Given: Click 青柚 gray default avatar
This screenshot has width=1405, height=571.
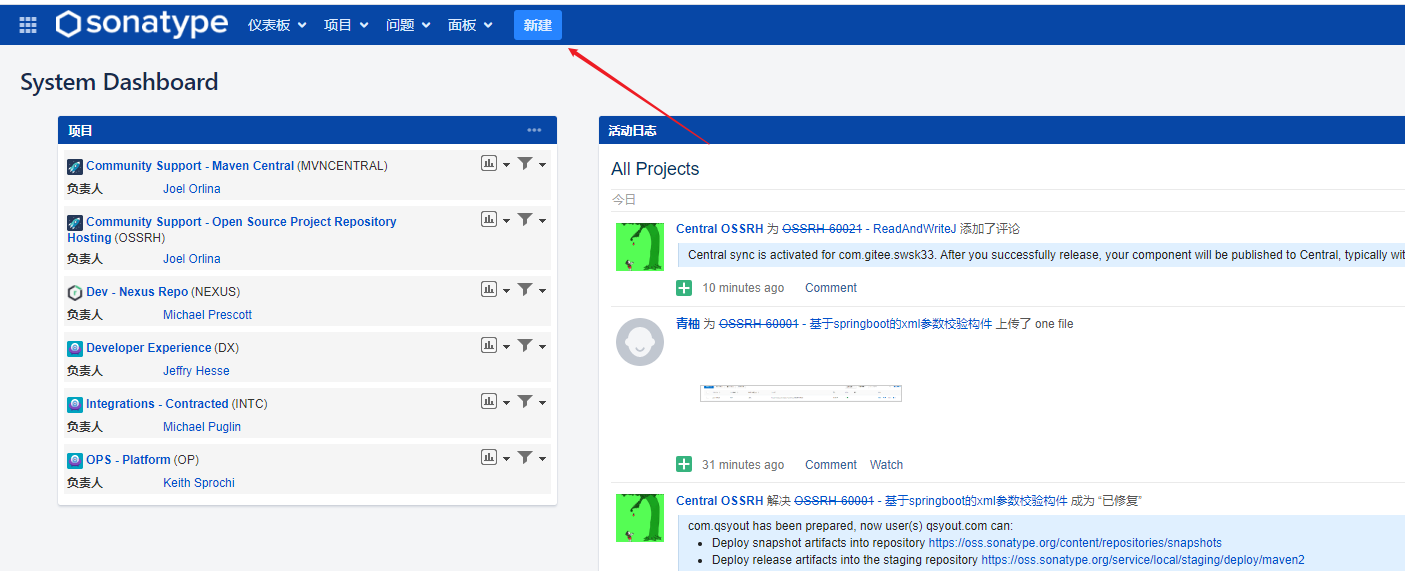Looking at the screenshot, I should 640,342.
